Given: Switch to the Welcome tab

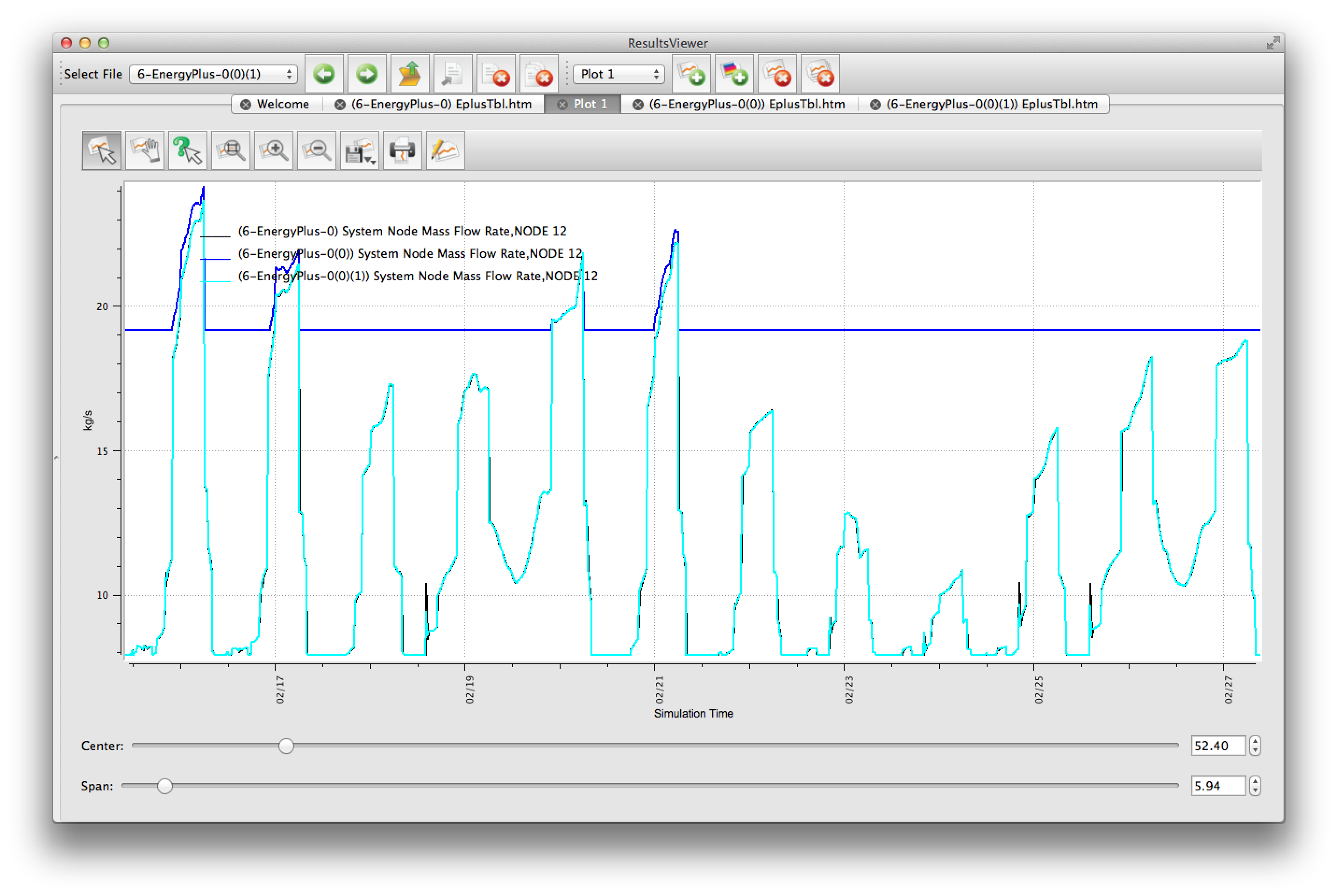Looking at the screenshot, I should (283, 104).
